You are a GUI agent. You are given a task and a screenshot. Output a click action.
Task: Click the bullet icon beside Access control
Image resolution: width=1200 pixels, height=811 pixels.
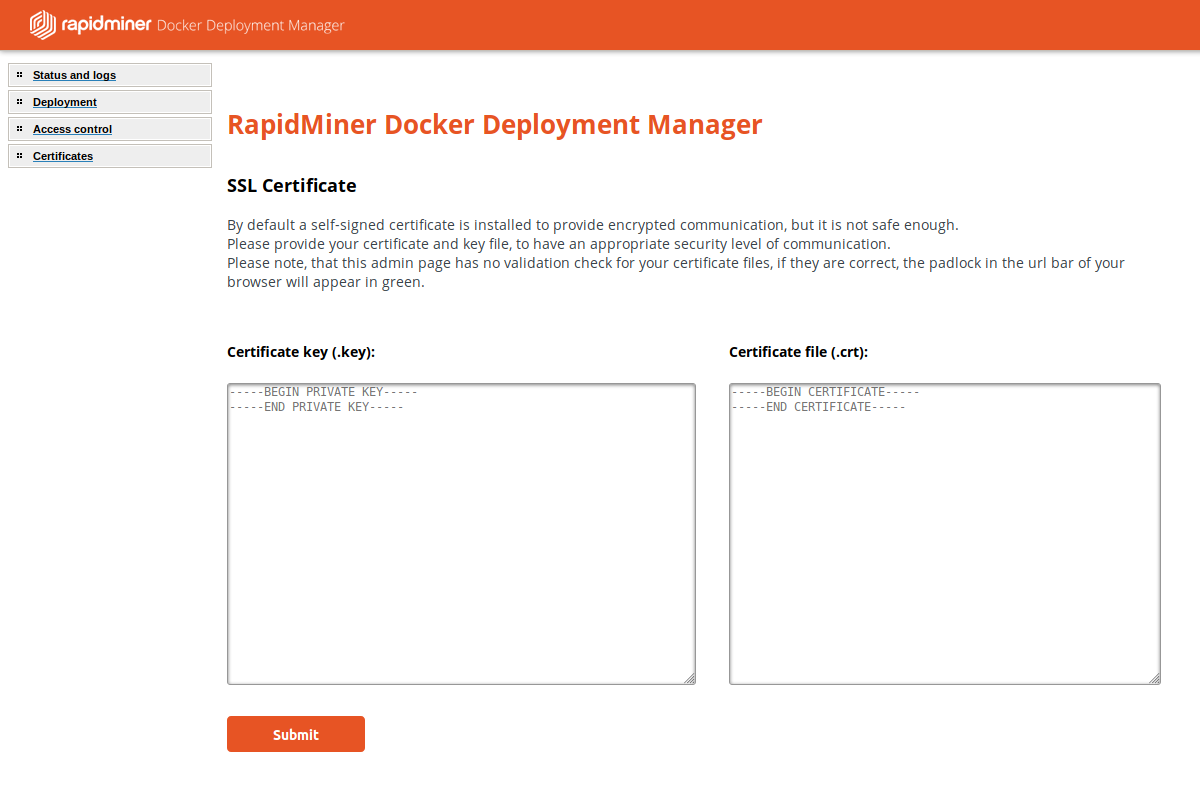point(19,128)
